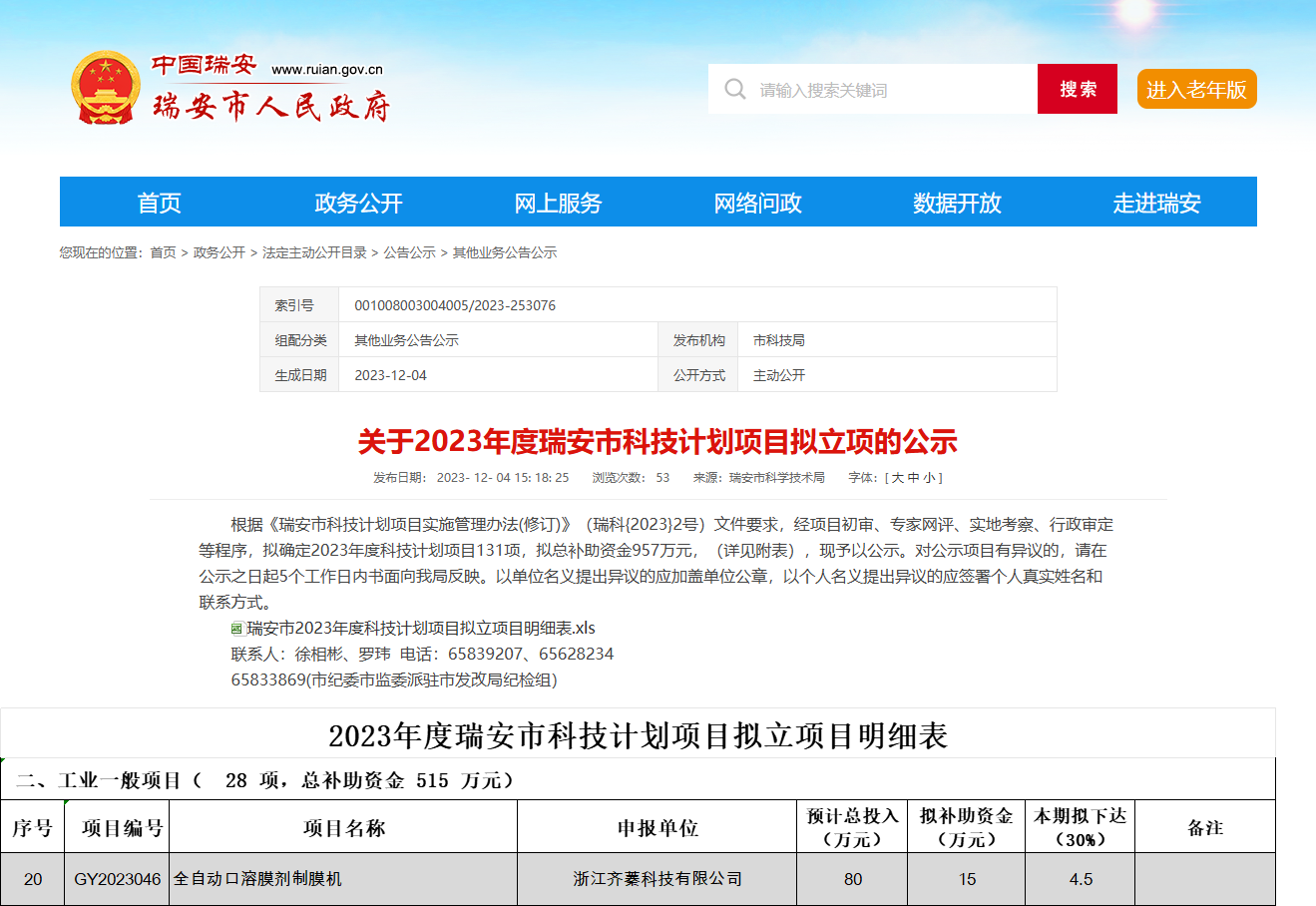Click the magnifier icon in search box
The width and height of the screenshot is (1316, 906).
click(735, 90)
